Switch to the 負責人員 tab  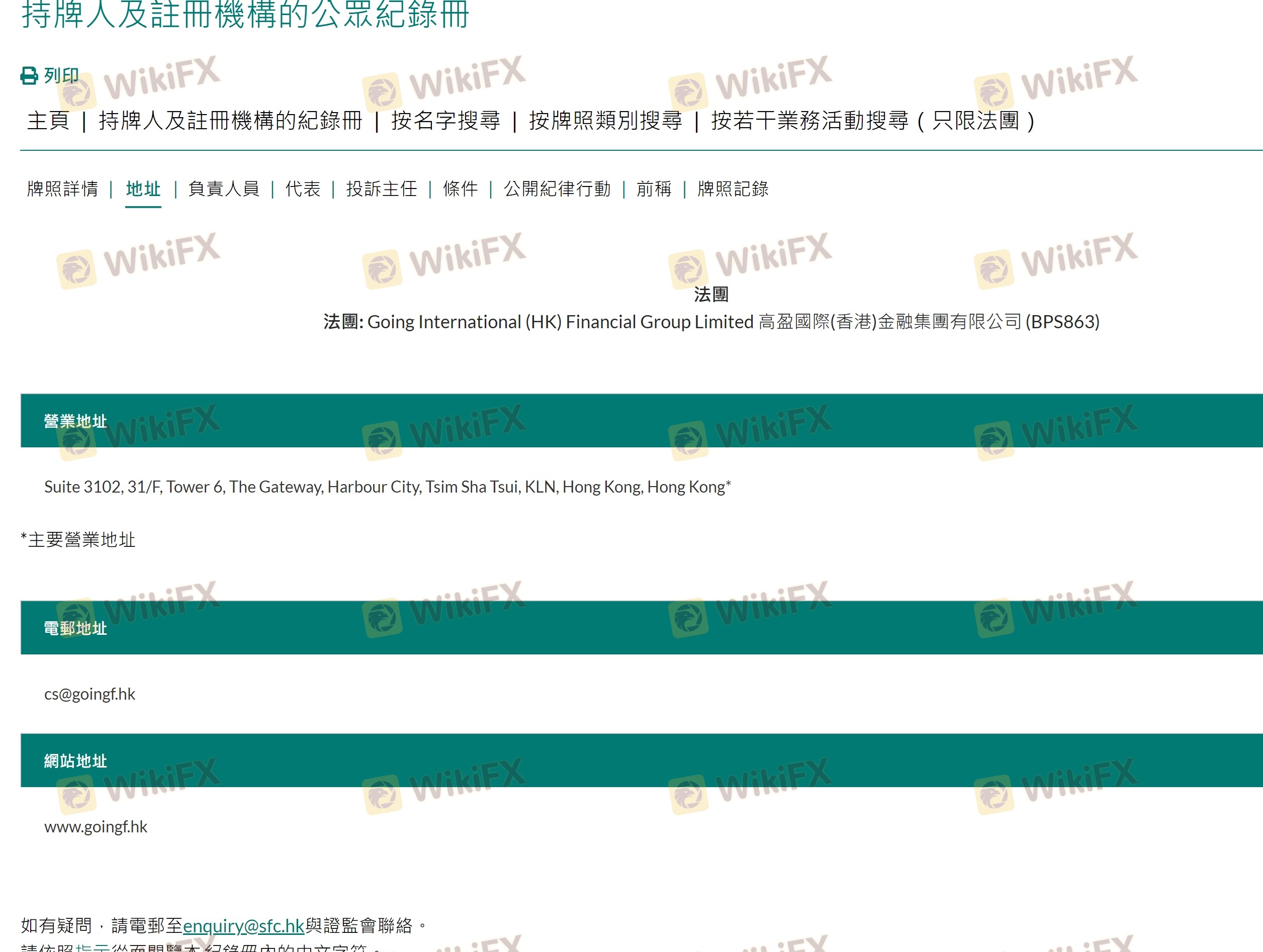click(x=224, y=189)
